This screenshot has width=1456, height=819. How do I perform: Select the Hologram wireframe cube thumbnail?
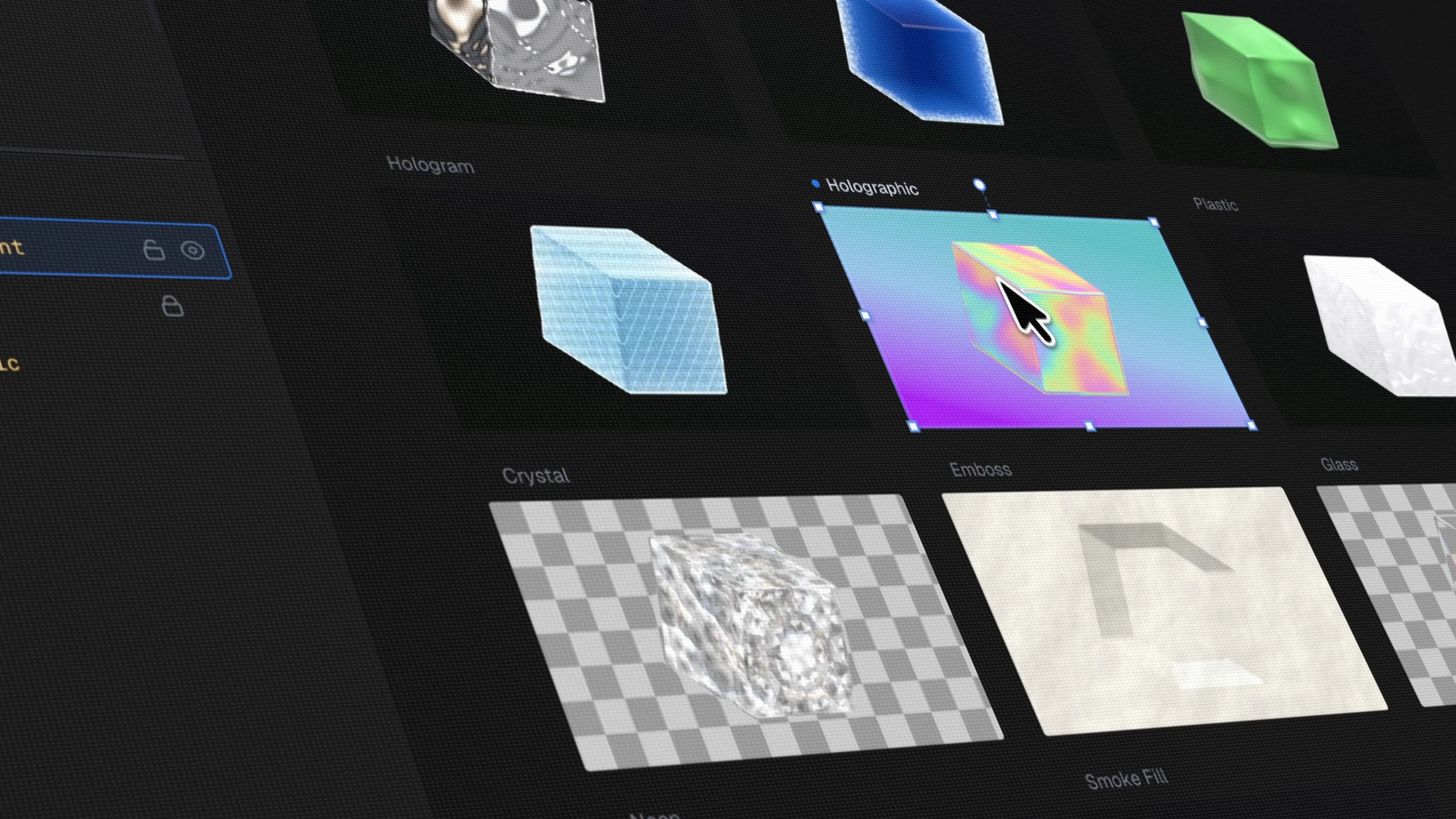tap(629, 310)
